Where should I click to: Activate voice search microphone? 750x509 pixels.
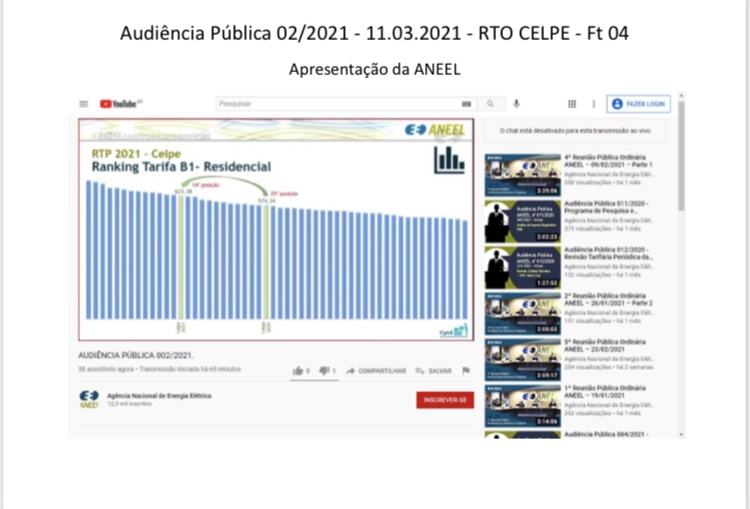point(517,103)
